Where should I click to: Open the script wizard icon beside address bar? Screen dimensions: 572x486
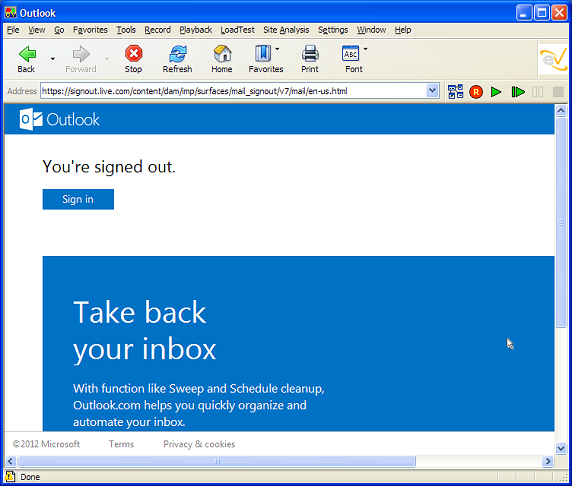[x=455, y=92]
